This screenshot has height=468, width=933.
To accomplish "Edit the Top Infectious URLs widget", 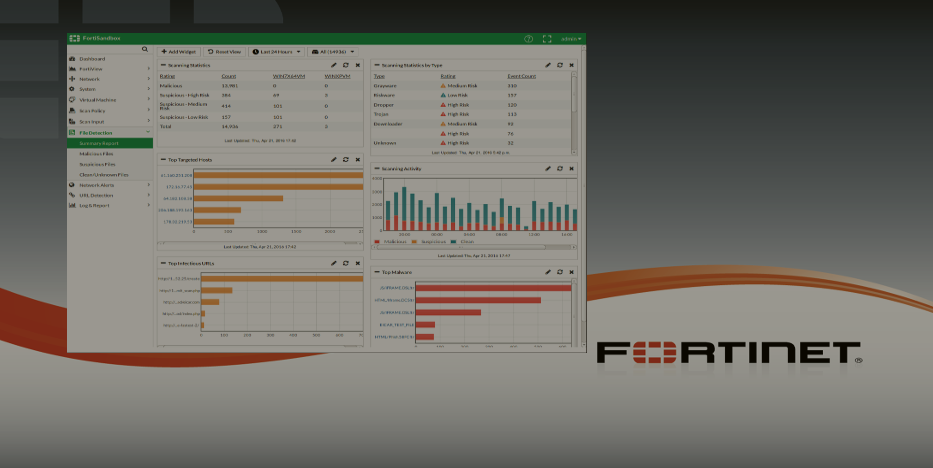I will point(334,263).
